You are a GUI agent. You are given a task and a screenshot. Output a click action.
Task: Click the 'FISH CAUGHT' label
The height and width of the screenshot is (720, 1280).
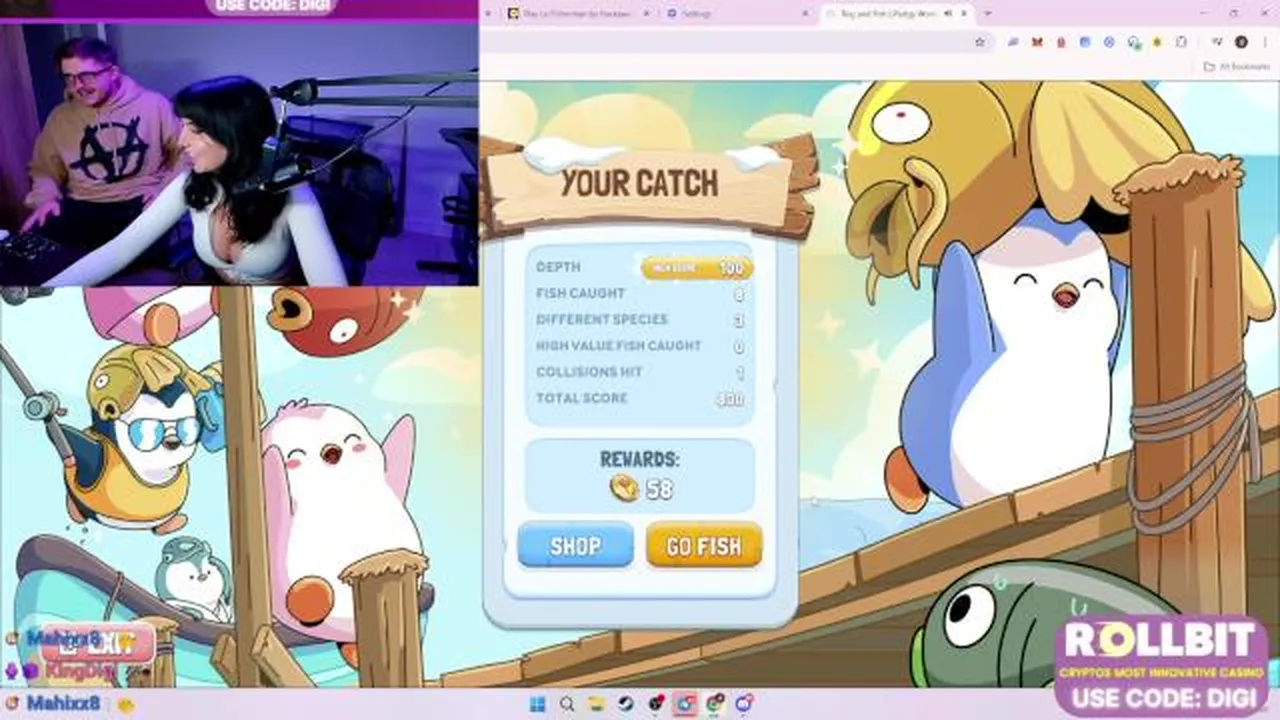tap(580, 293)
